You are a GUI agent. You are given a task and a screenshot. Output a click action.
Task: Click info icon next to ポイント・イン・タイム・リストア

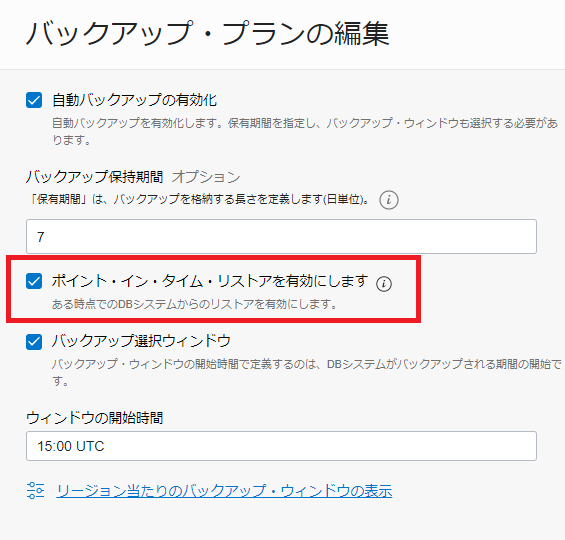(x=384, y=284)
